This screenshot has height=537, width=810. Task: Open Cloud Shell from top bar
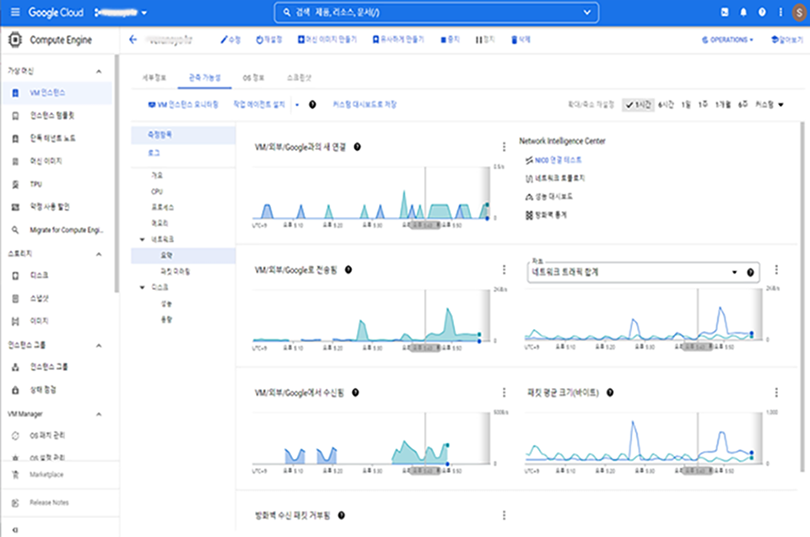(x=724, y=12)
